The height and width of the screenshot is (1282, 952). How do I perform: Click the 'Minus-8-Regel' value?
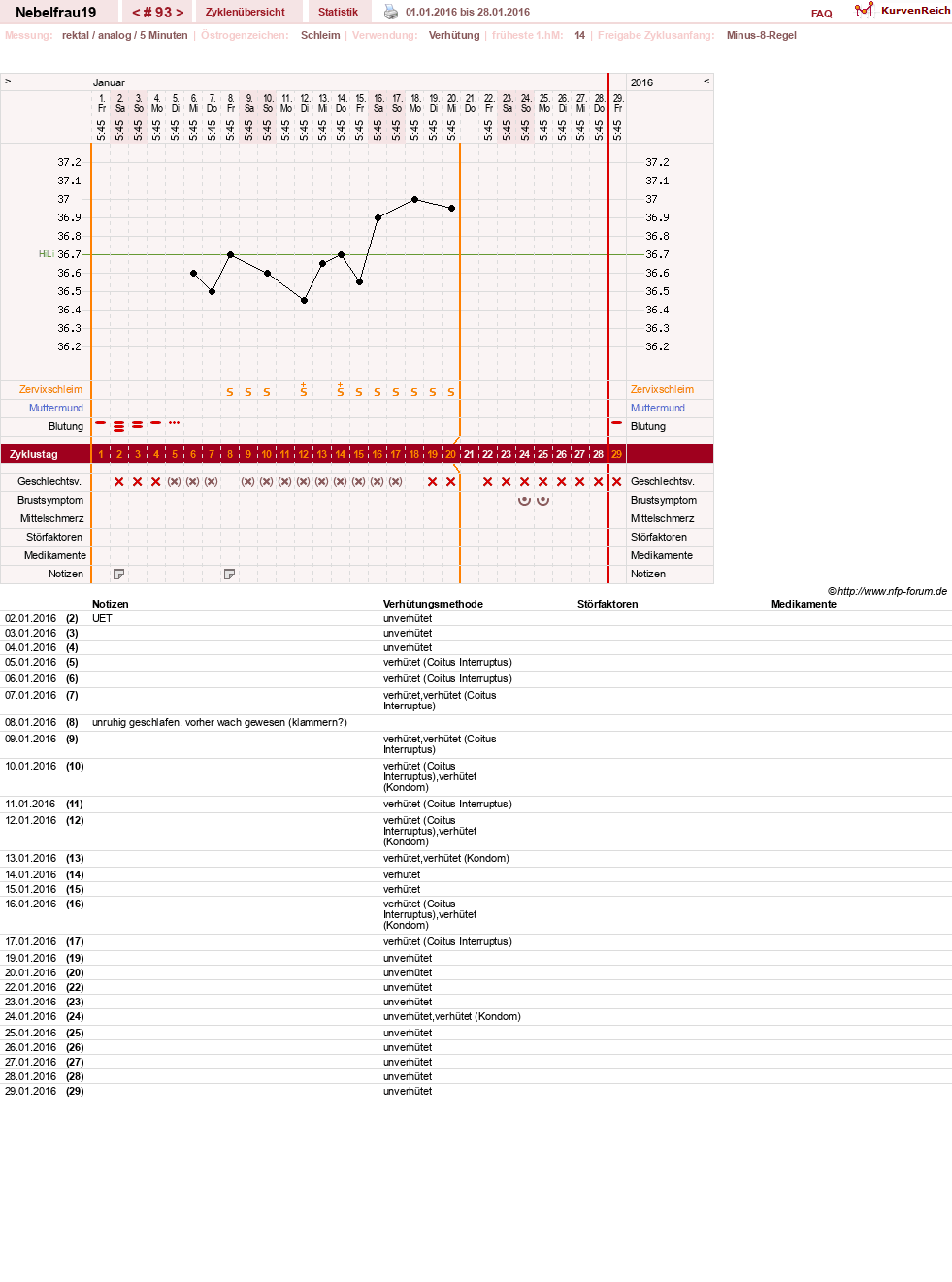(762, 35)
